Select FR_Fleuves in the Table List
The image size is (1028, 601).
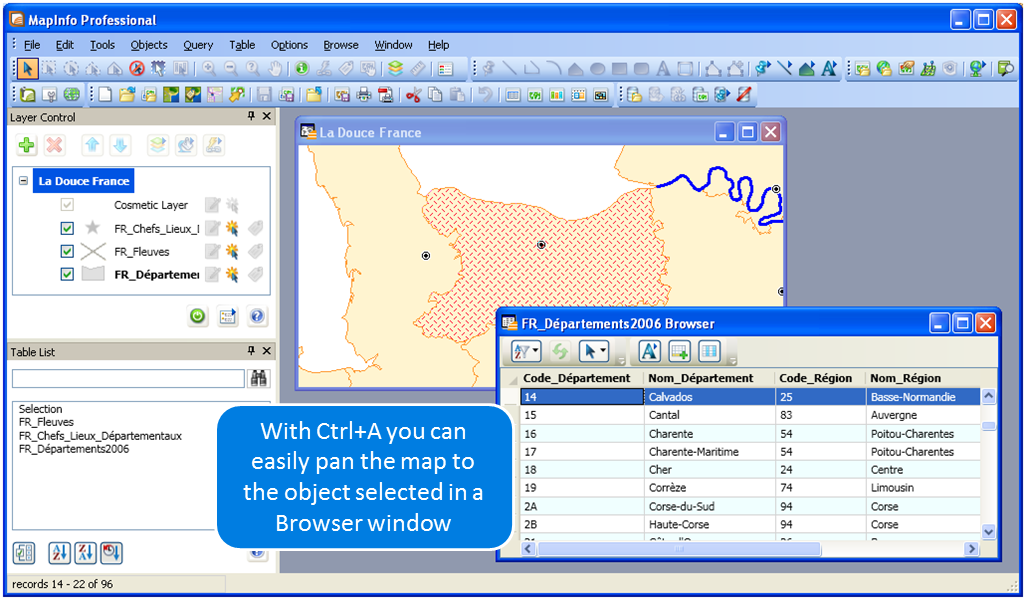click(x=46, y=422)
